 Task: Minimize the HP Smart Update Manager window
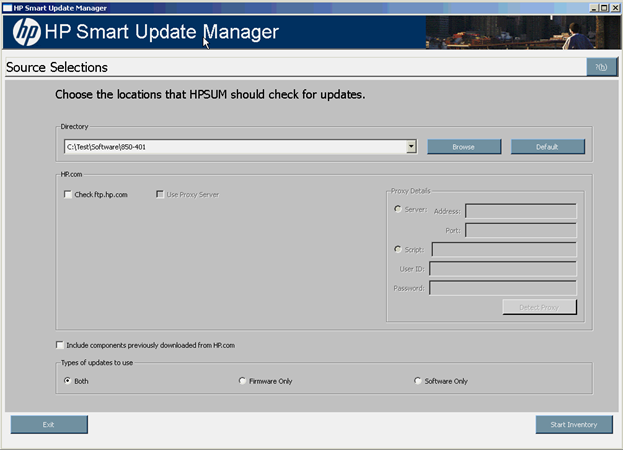click(x=592, y=6)
